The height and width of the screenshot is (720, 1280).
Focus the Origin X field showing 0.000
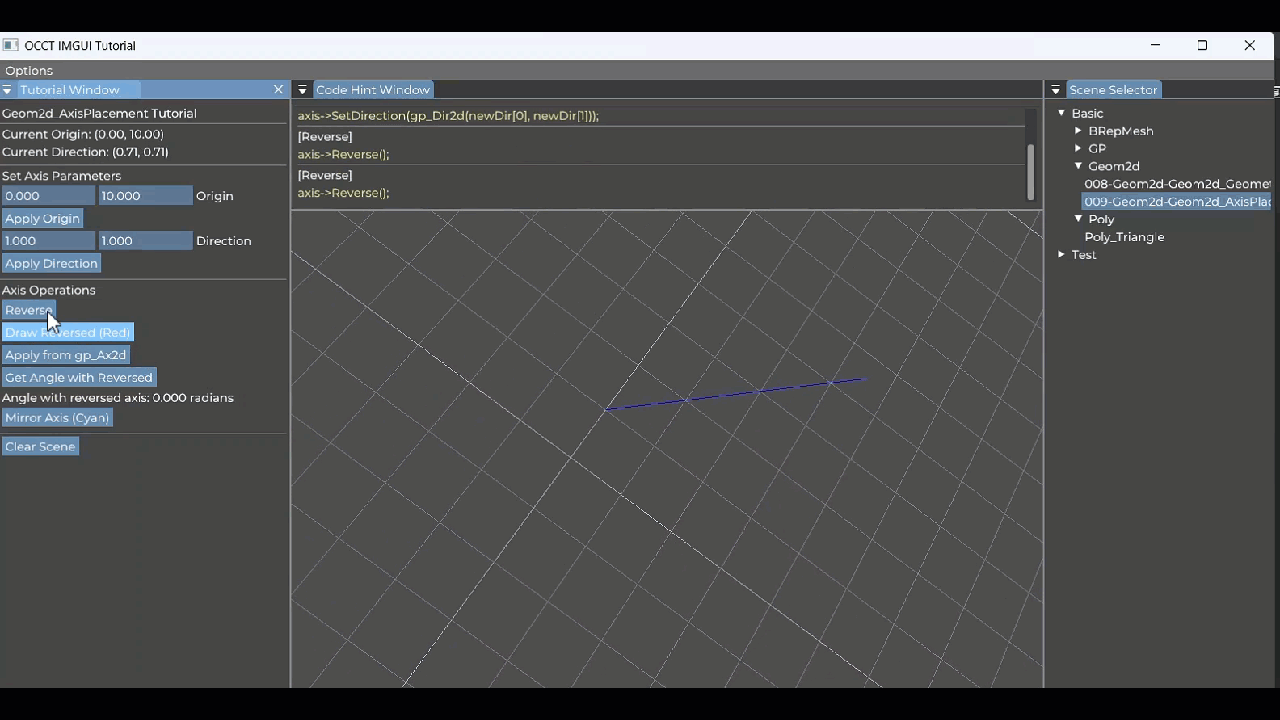48,196
